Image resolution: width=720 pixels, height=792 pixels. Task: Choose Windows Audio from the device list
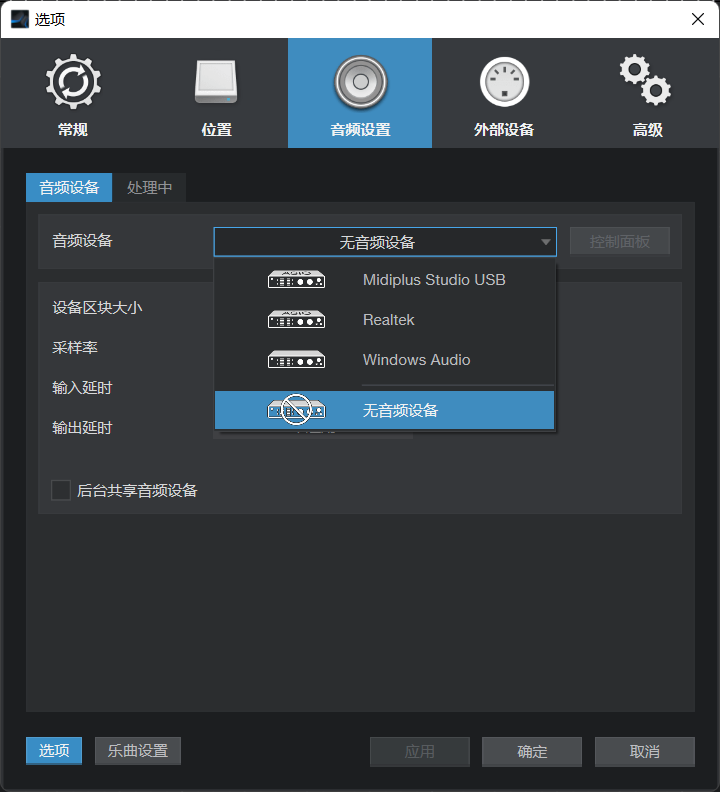coord(385,359)
